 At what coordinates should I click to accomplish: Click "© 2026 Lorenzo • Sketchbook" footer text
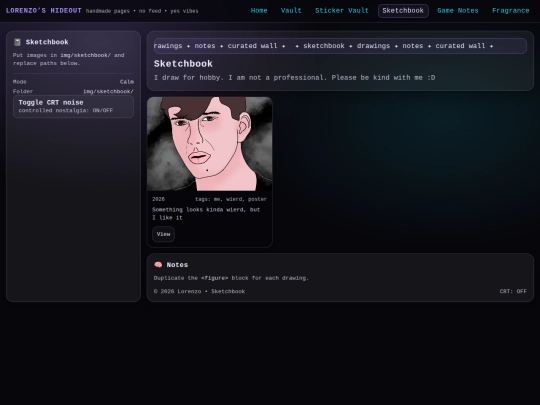(x=199, y=291)
